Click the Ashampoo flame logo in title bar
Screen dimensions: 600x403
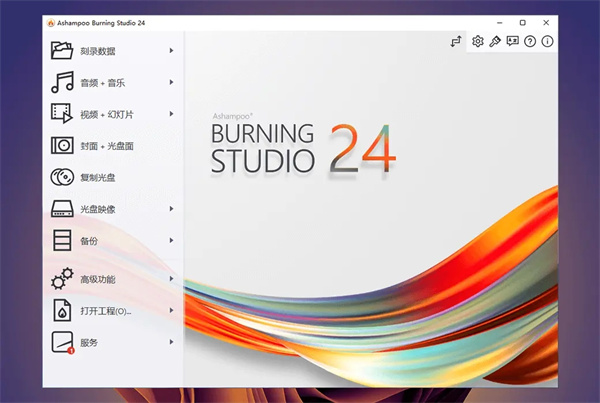coord(51,23)
